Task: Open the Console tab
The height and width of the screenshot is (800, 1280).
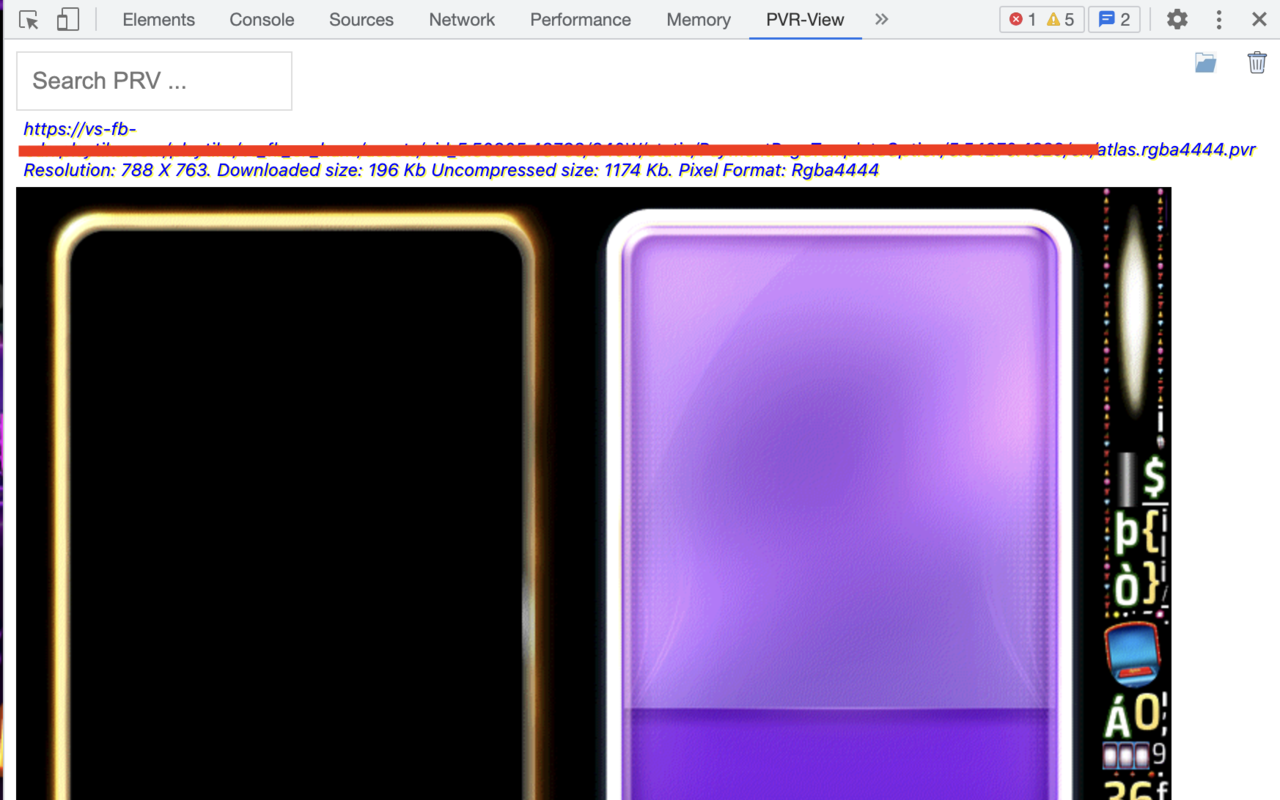Action: coord(261,19)
